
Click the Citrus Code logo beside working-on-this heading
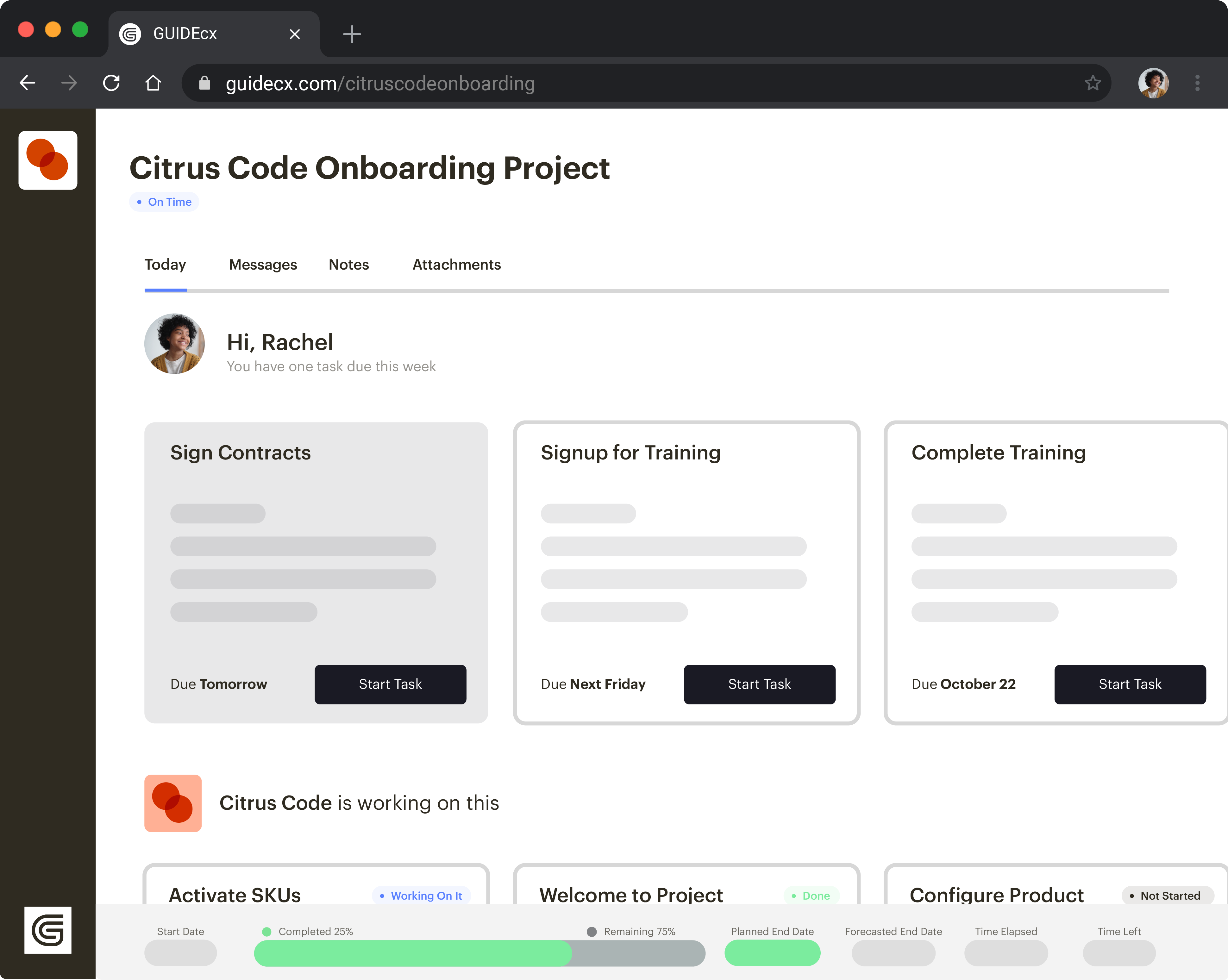coord(172,803)
